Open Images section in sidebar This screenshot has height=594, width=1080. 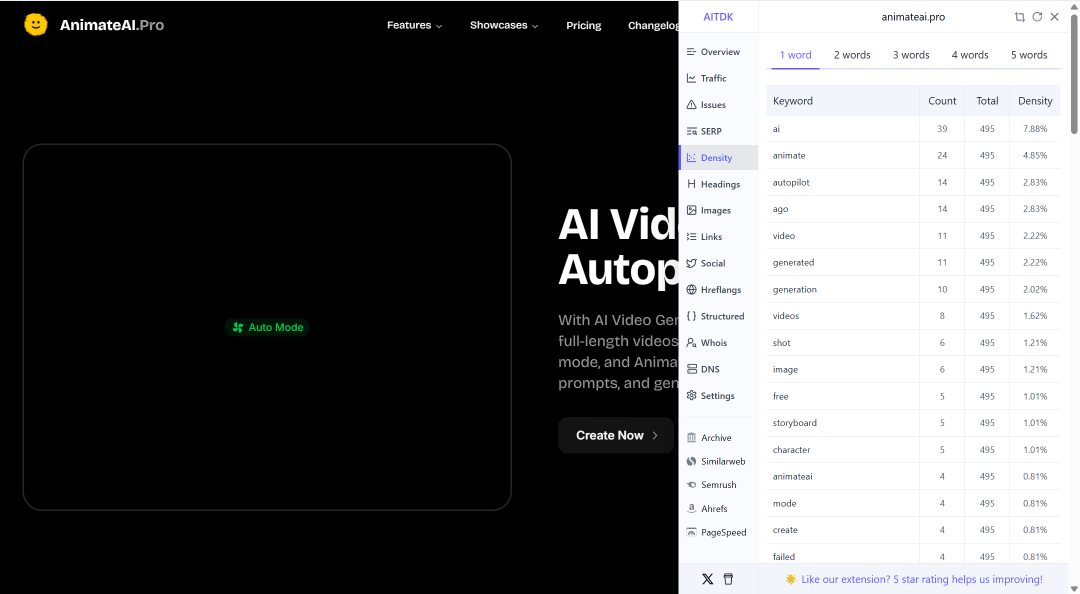(718, 210)
